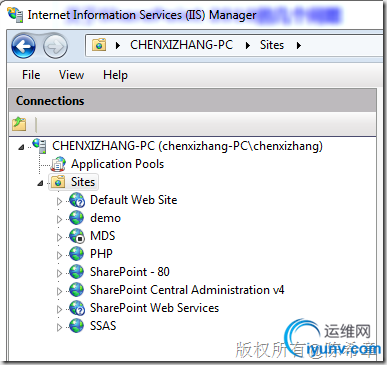Open the address bar arrow after Sites
Viewport: 387px width, 365px height.
pyautogui.click(x=299, y=45)
